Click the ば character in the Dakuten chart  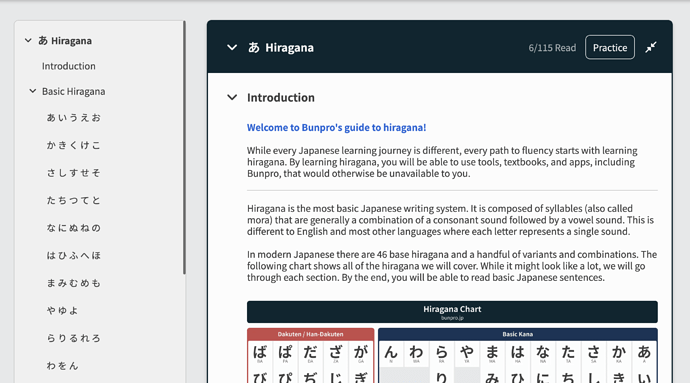coord(260,352)
